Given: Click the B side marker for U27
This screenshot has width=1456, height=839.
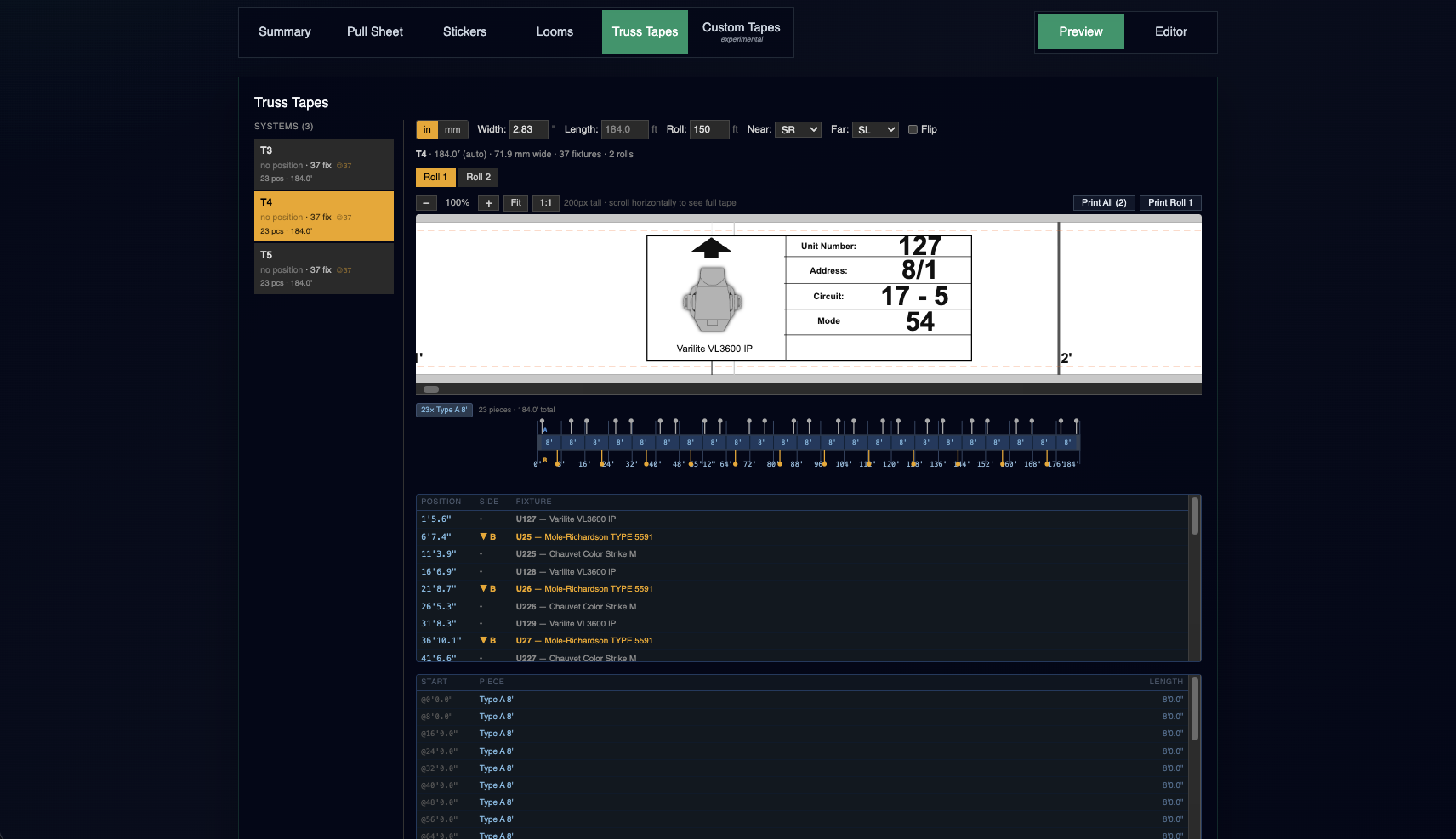Looking at the screenshot, I should click(487, 640).
